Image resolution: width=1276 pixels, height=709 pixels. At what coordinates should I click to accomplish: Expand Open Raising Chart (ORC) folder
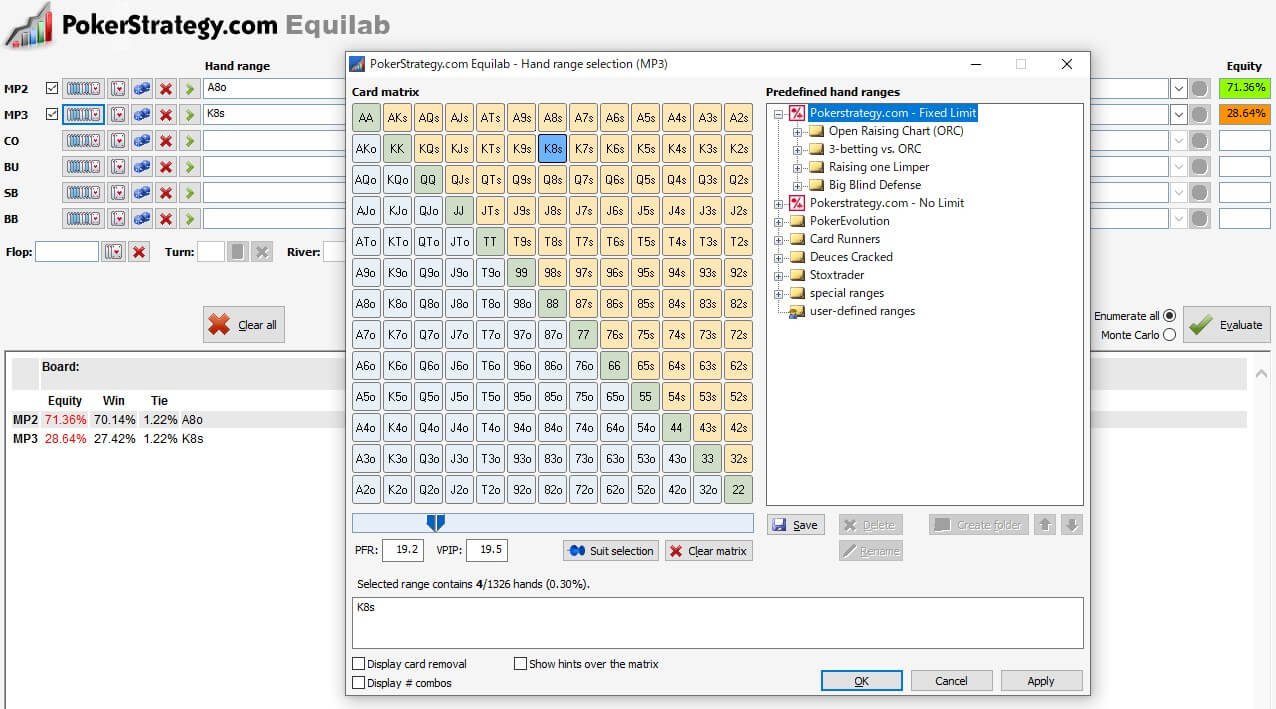click(797, 131)
